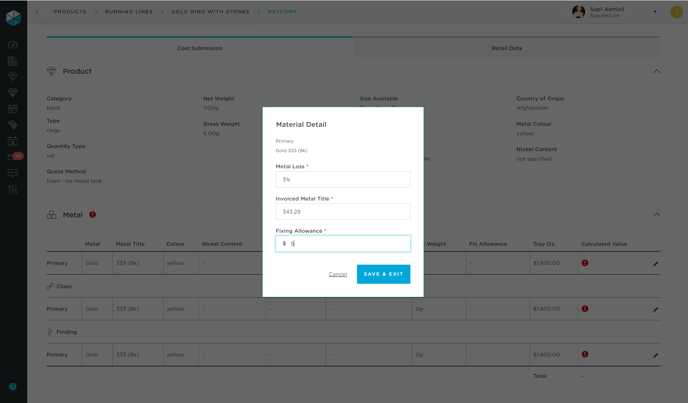Open the chat message icon in the sidebar
This screenshot has width=688, height=403.
click(x=13, y=173)
